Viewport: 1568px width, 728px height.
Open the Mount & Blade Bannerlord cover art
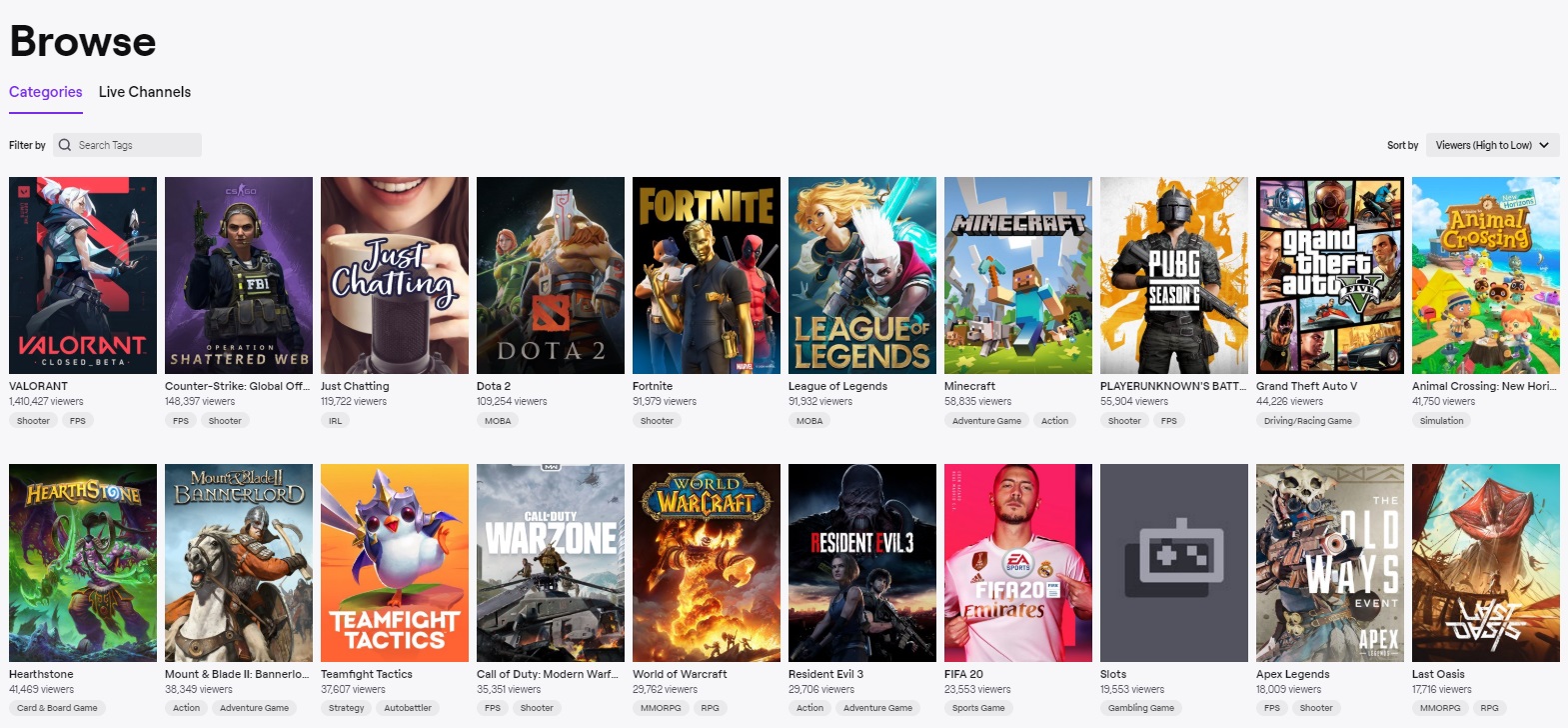[239, 563]
